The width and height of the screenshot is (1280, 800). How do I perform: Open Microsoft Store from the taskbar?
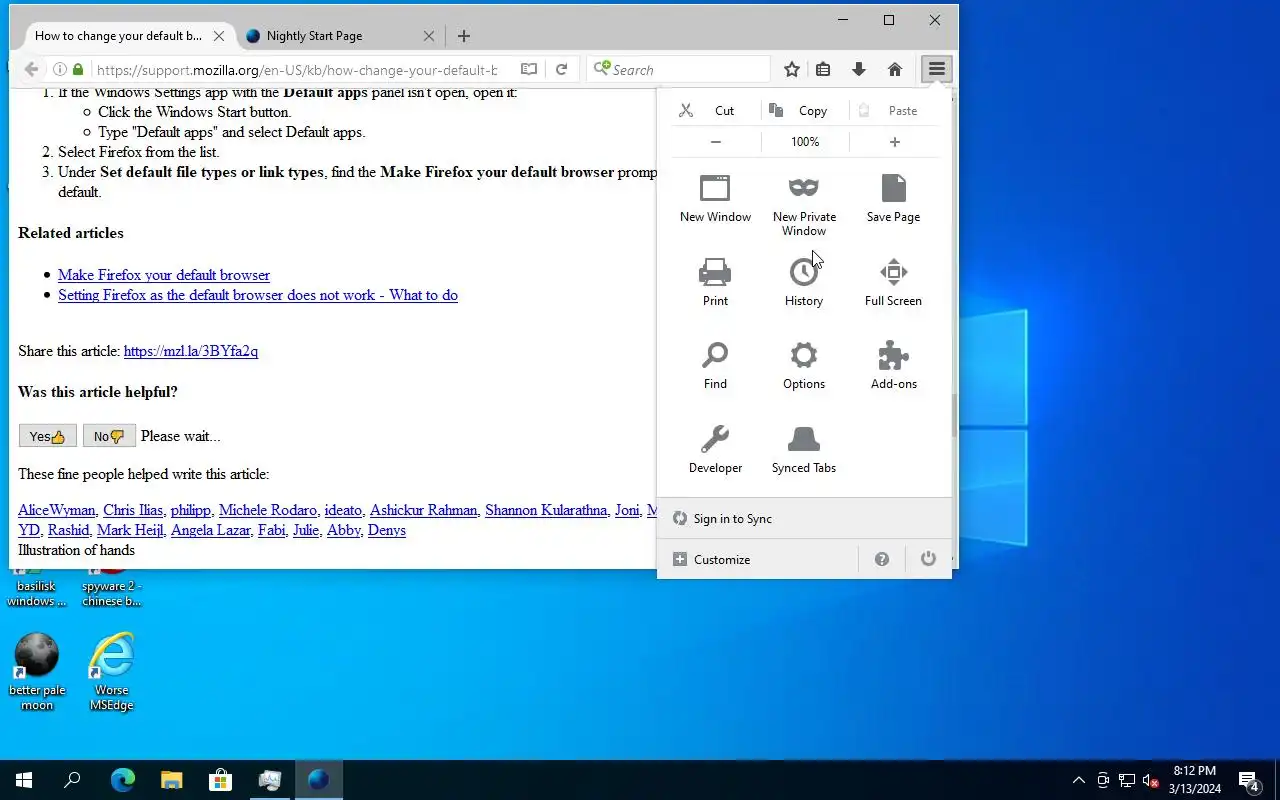(x=220, y=780)
